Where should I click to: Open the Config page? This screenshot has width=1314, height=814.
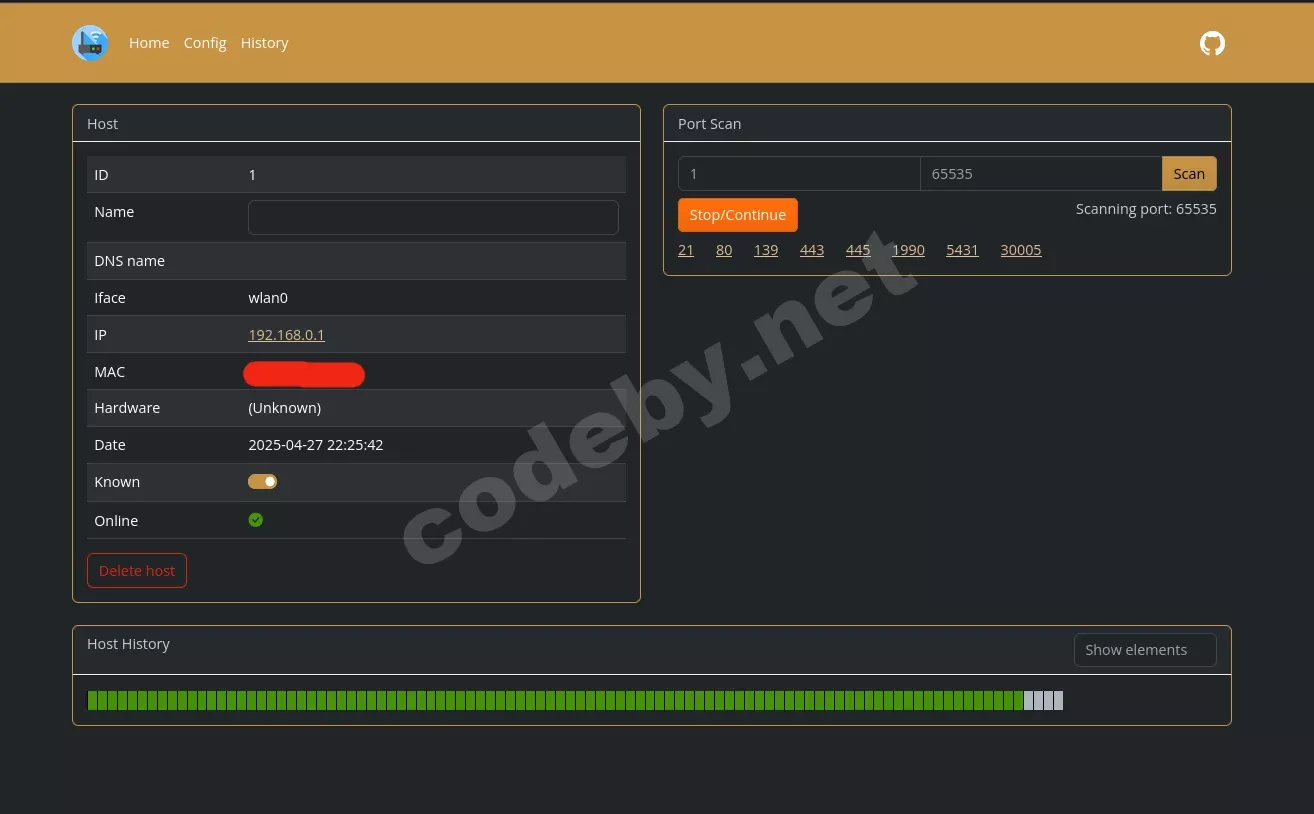(x=205, y=42)
